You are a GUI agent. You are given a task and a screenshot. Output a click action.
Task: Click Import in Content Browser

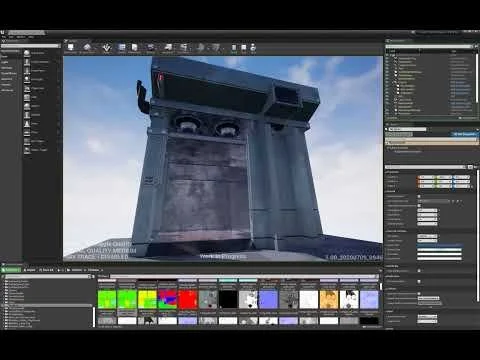click(x=30, y=270)
